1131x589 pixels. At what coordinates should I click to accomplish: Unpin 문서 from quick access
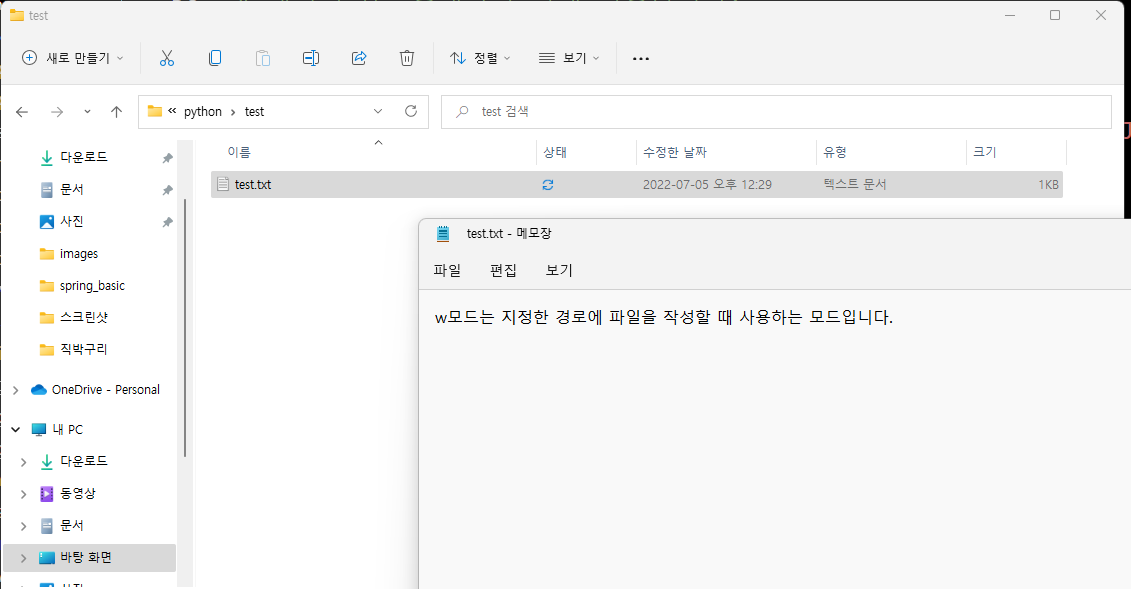(167, 190)
